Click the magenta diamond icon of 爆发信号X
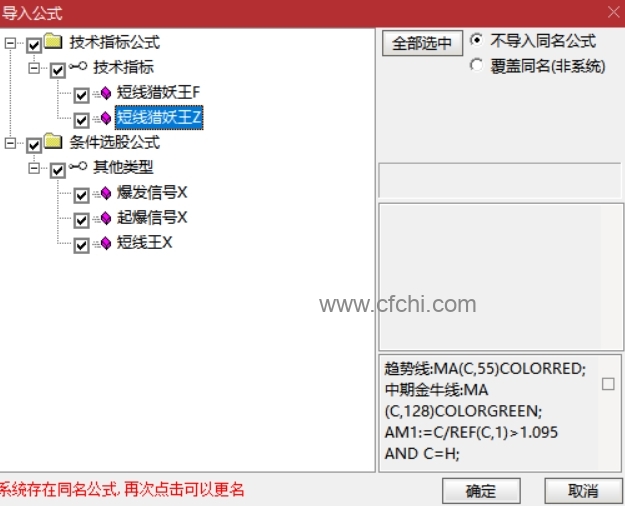 [106, 193]
